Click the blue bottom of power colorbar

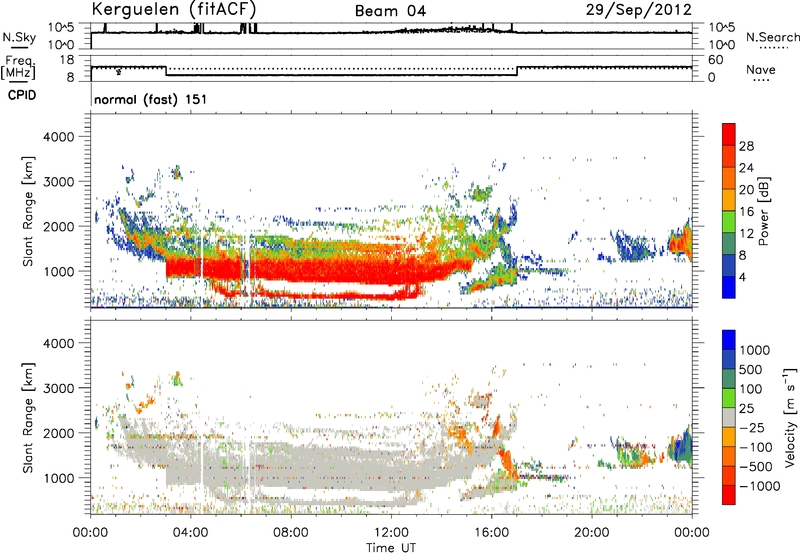pos(729,287)
